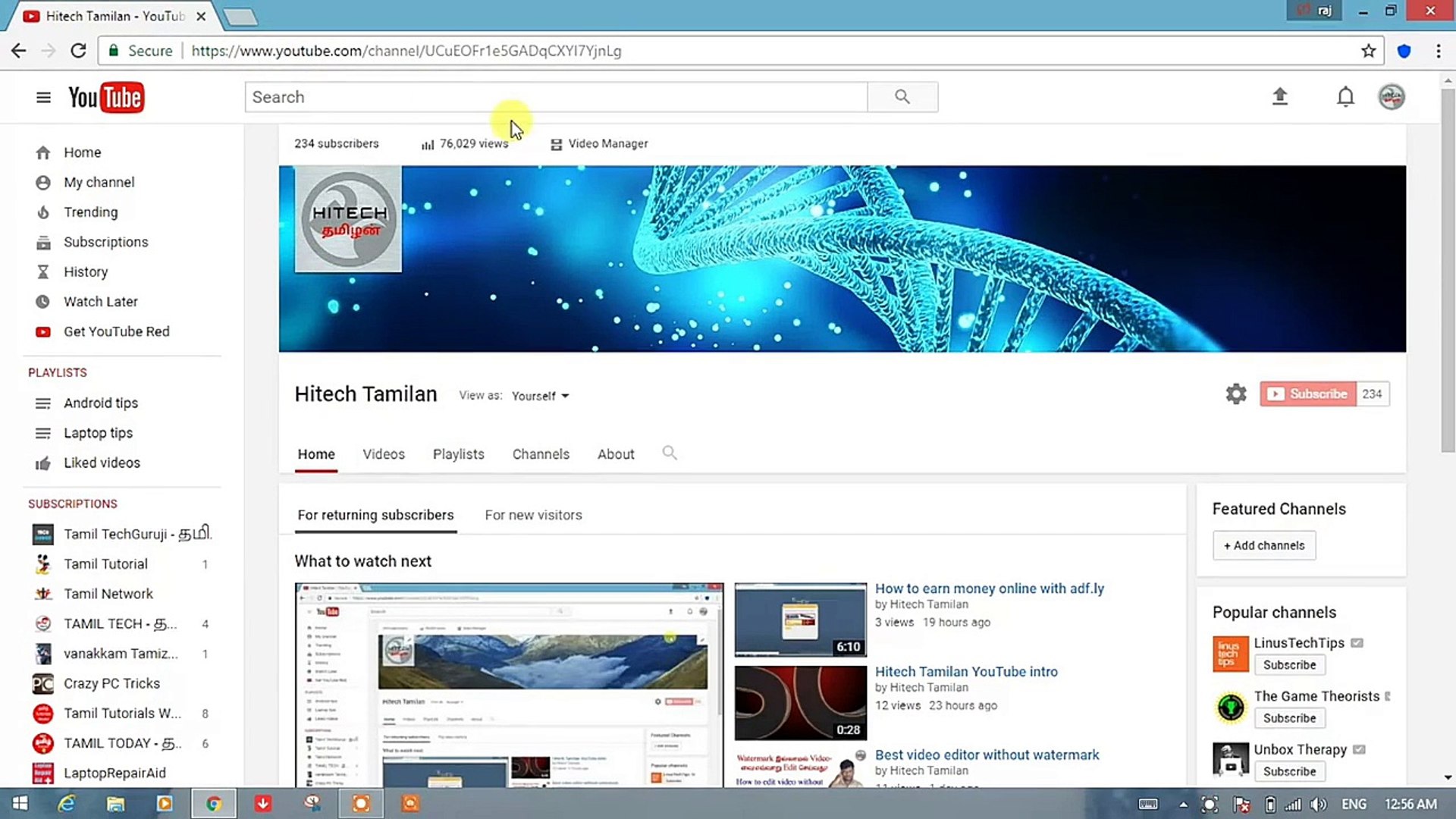Open the 'View as: Yourself' dropdown
Viewport: 1456px width, 819px height.
coord(539,395)
